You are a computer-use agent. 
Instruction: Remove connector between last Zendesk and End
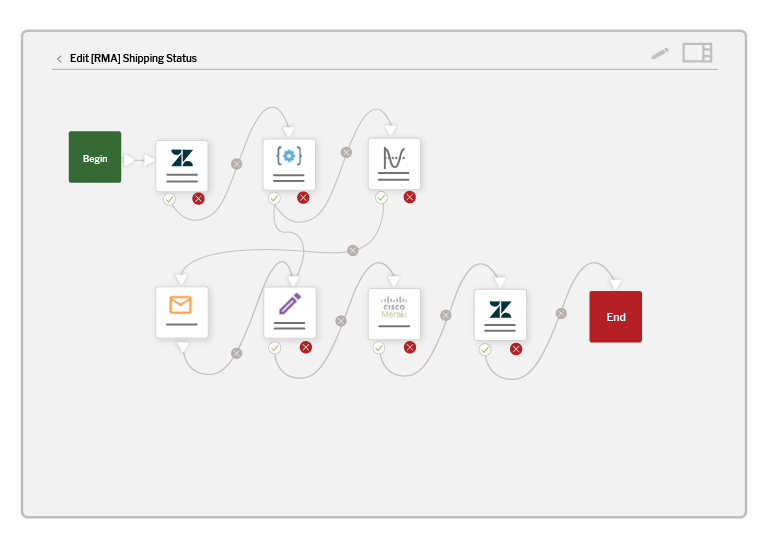coord(561,313)
